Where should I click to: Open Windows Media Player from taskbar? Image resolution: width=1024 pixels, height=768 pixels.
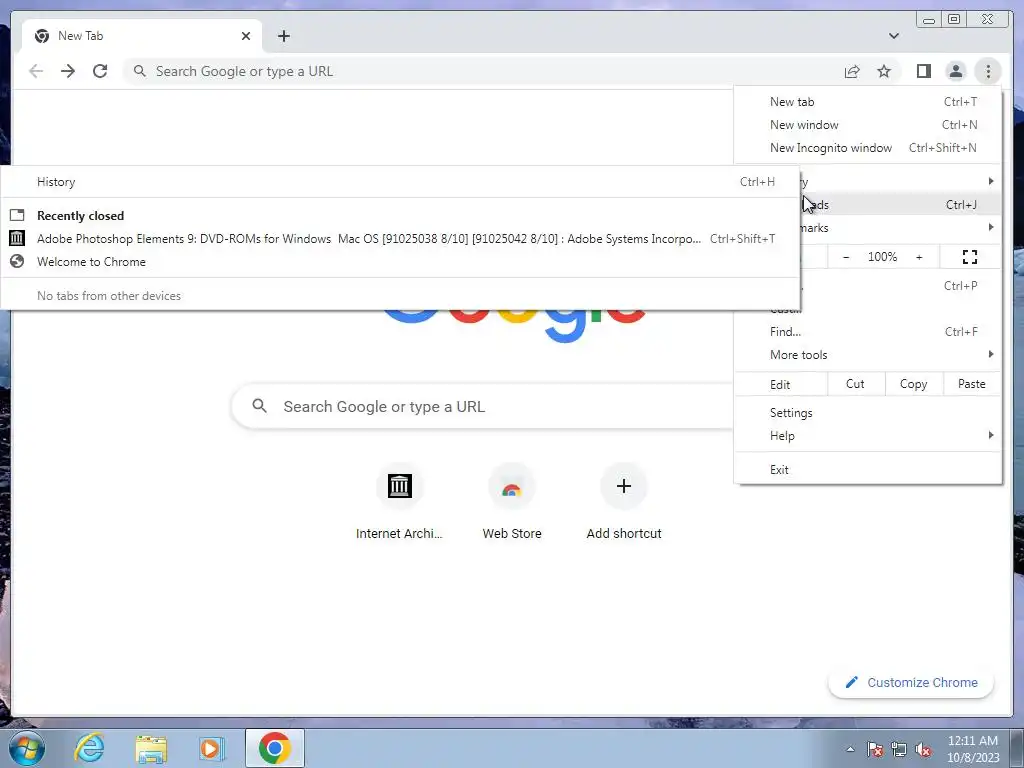click(212, 748)
